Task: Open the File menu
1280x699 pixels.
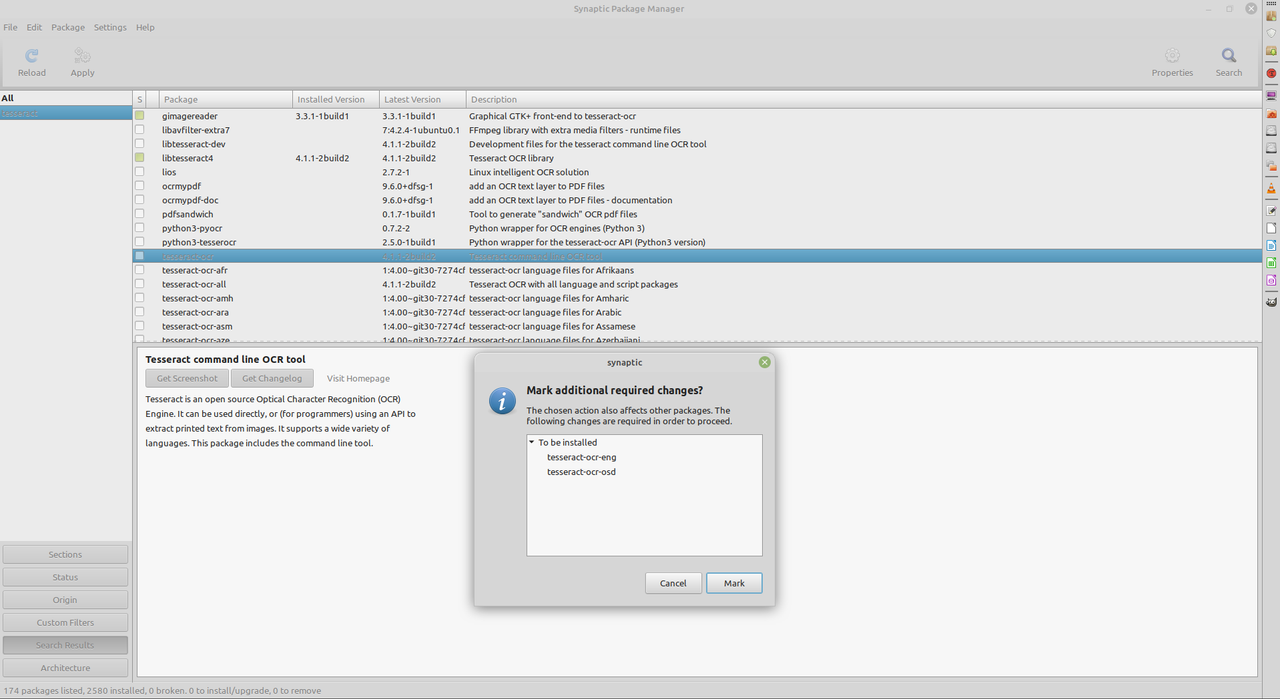Action: (x=10, y=27)
